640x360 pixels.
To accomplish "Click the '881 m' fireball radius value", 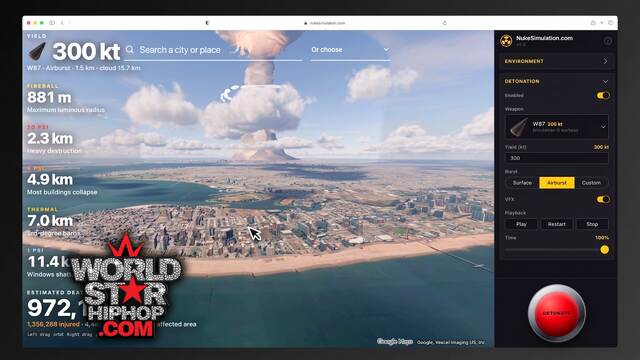I will coord(49,98).
